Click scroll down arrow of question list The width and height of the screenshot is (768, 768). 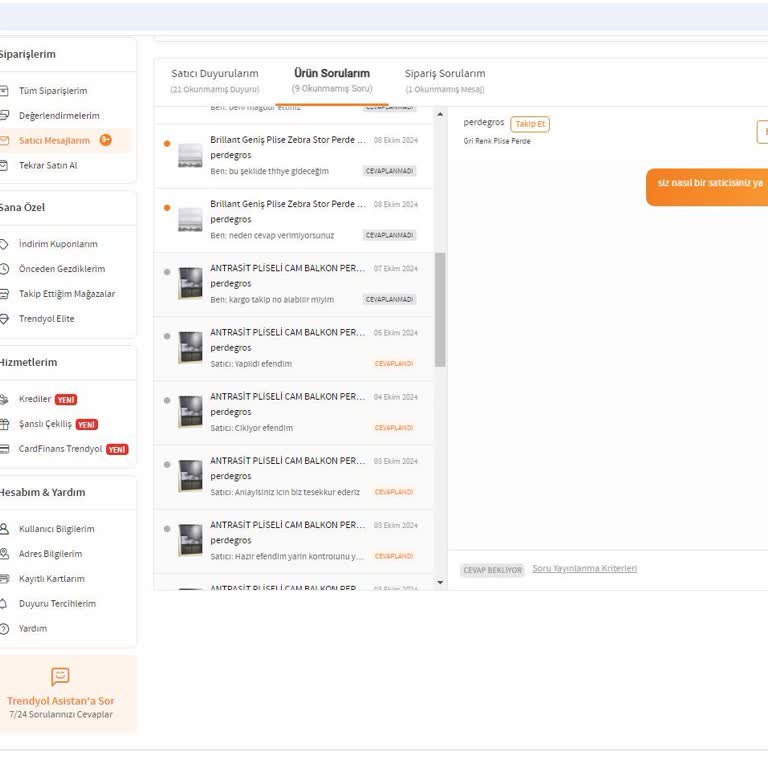[x=440, y=582]
